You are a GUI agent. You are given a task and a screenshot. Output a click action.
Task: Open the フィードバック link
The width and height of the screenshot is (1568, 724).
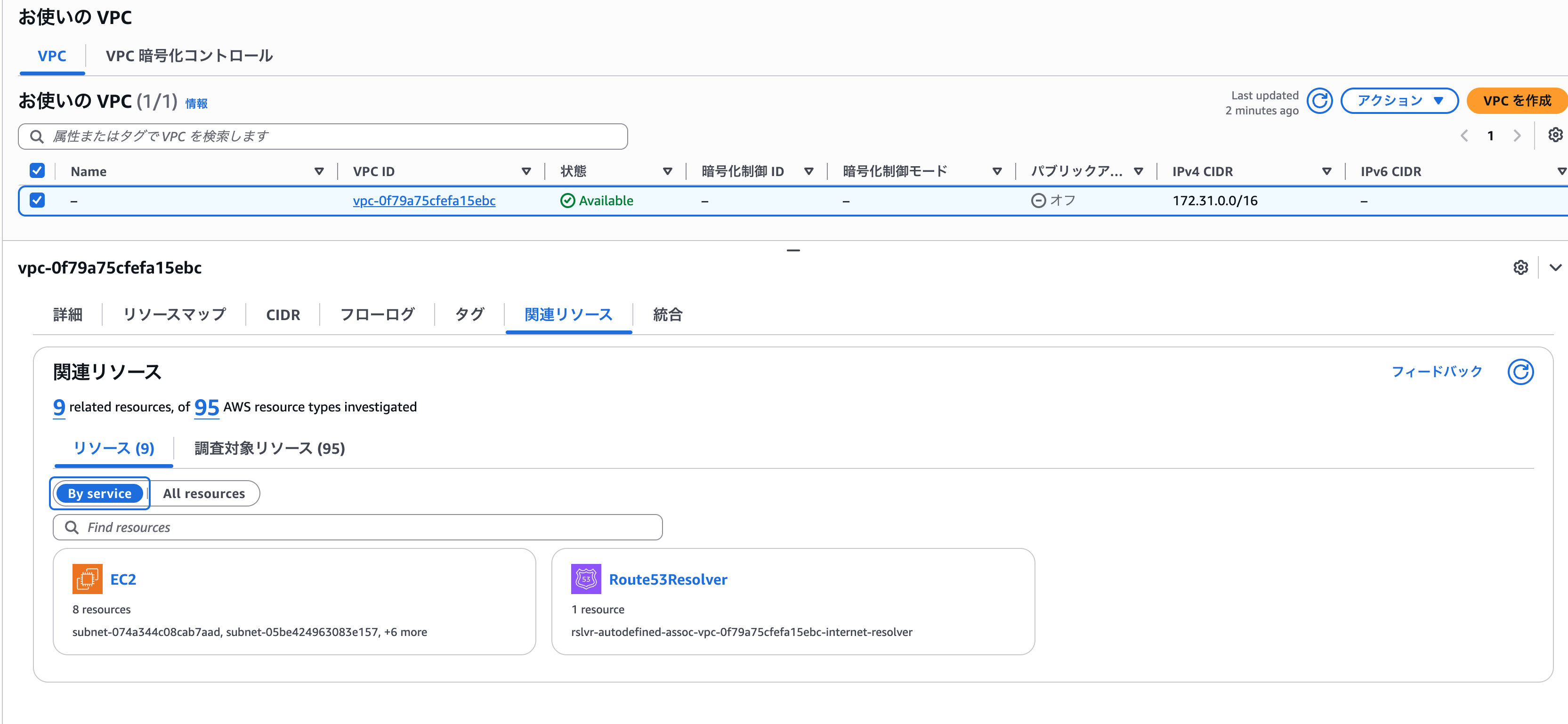[1437, 372]
